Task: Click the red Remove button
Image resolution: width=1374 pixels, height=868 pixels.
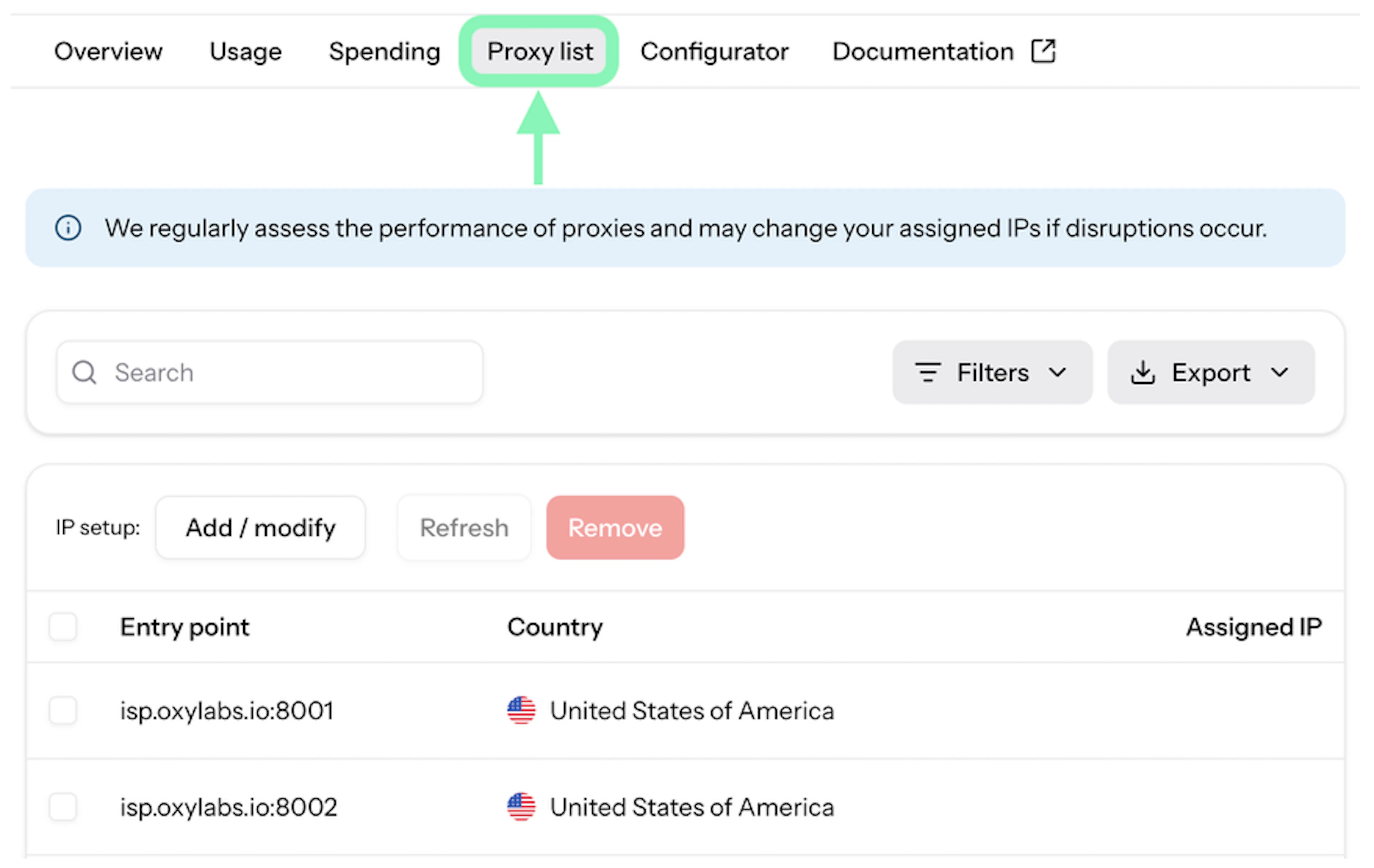Action: pos(615,528)
